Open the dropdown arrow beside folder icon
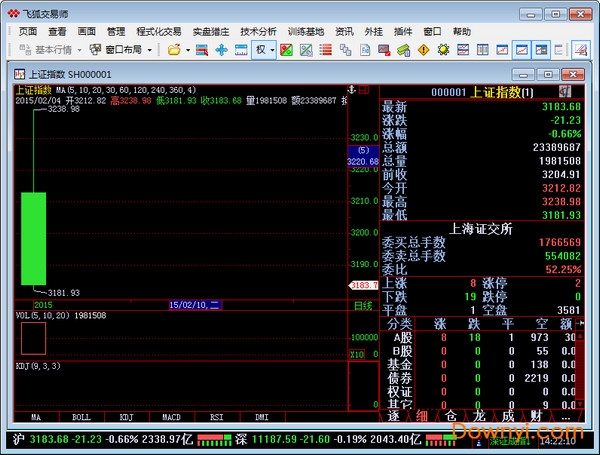This screenshot has width=600, height=455. tap(188, 49)
